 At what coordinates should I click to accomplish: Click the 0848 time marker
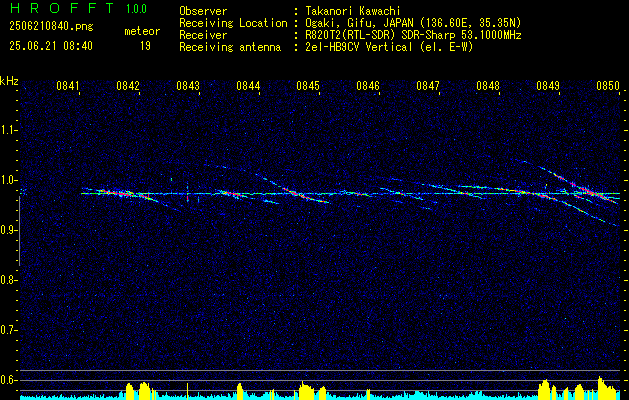pos(488,86)
